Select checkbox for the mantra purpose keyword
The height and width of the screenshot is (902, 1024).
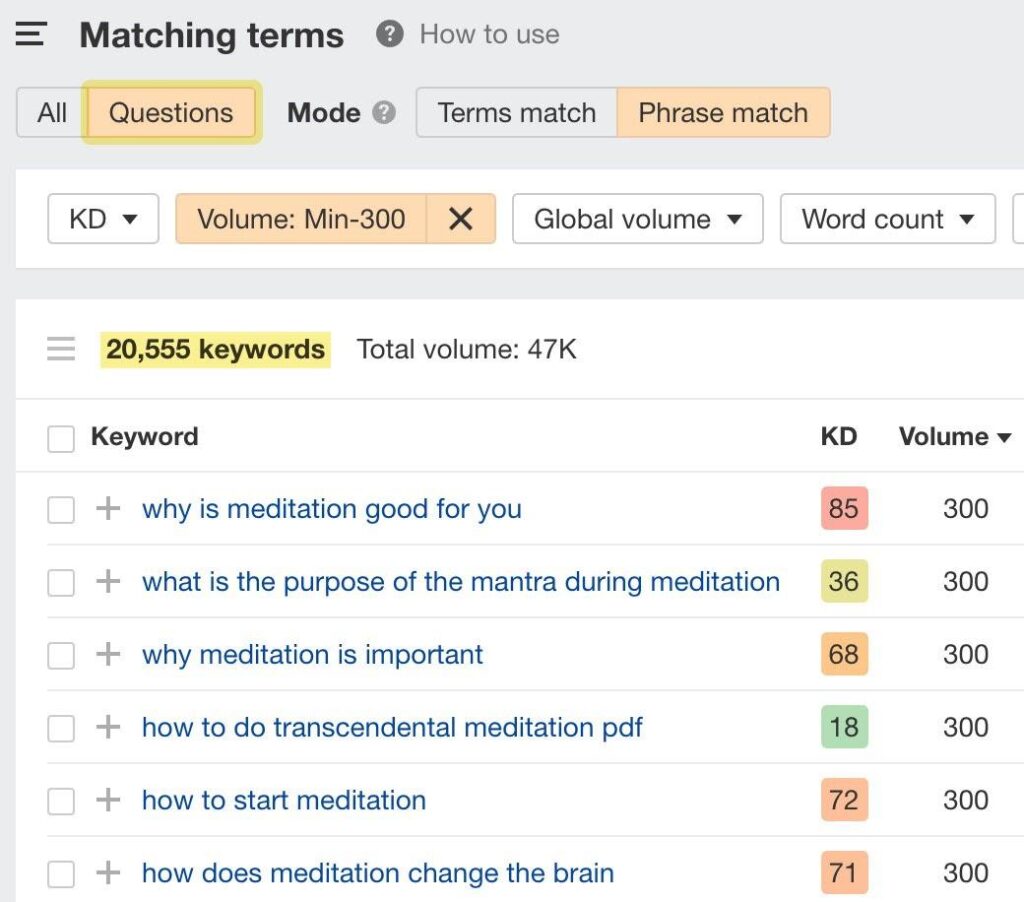pyautogui.click(x=61, y=582)
